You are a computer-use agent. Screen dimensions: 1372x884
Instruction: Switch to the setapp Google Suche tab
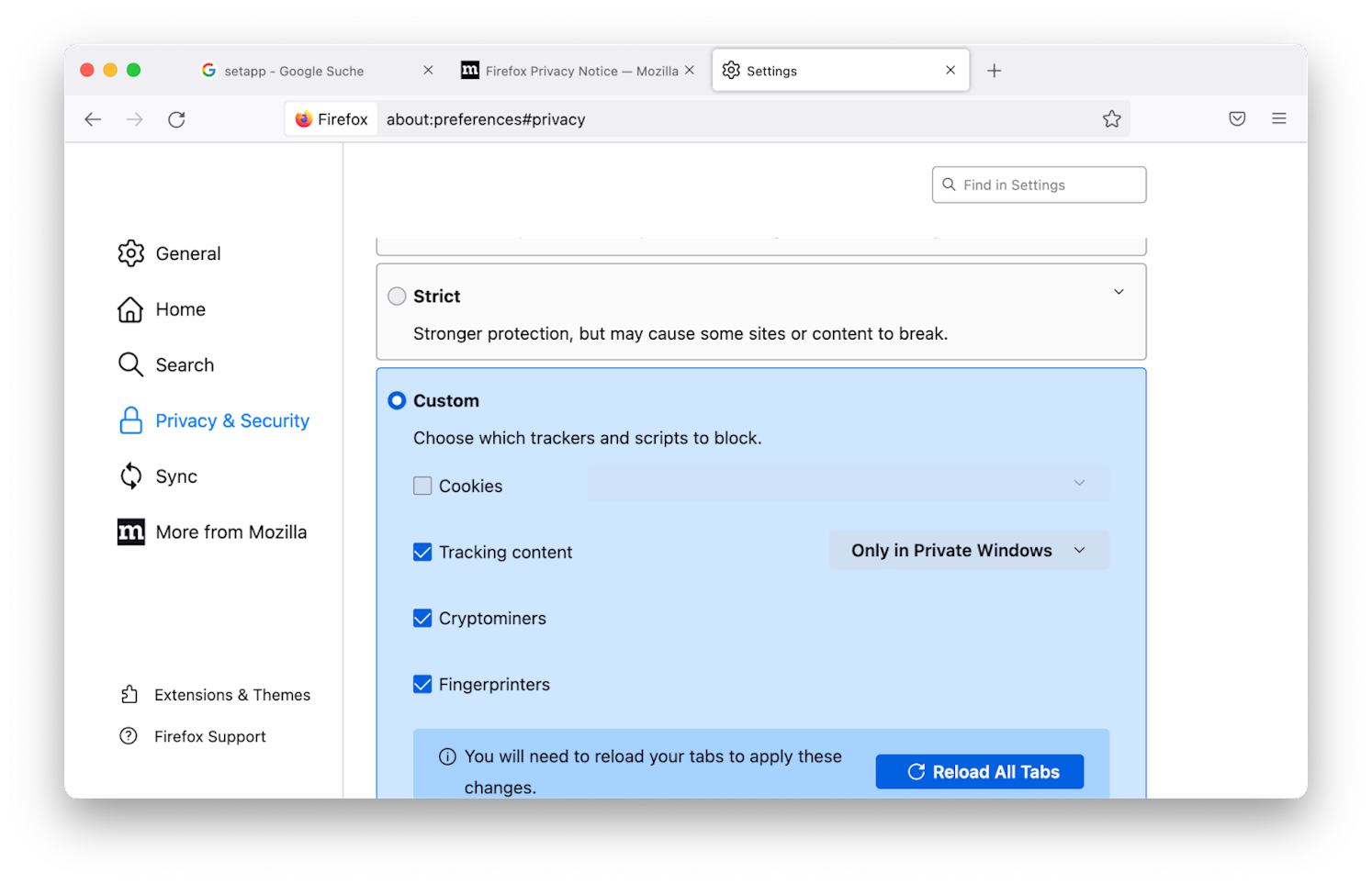coord(294,71)
